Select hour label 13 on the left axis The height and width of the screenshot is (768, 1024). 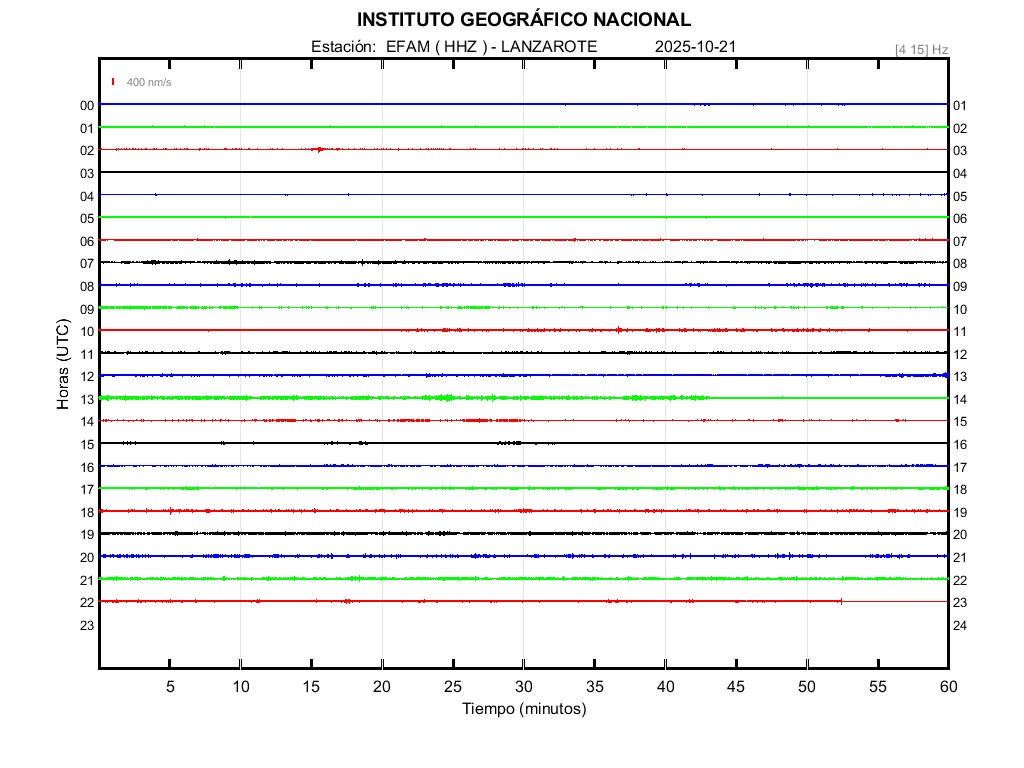coord(87,399)
